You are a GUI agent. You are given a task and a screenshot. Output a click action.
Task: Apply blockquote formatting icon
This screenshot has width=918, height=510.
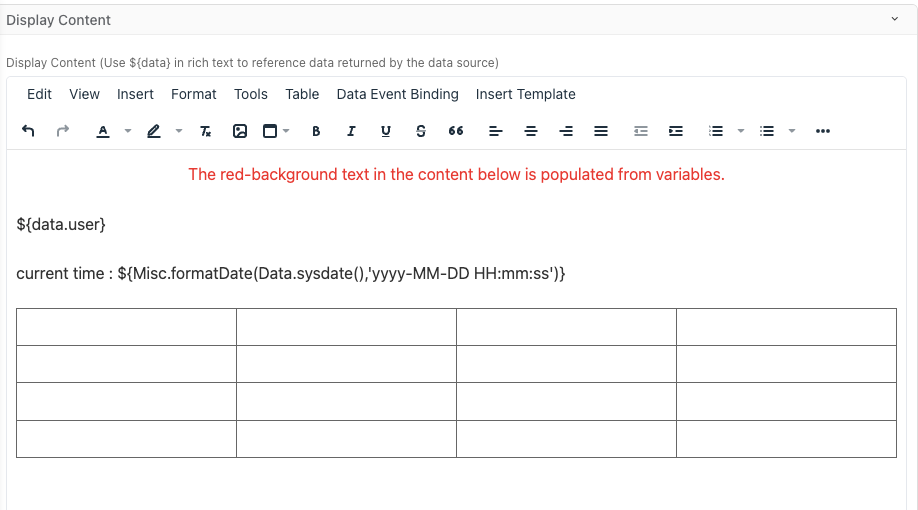point(456,131)
